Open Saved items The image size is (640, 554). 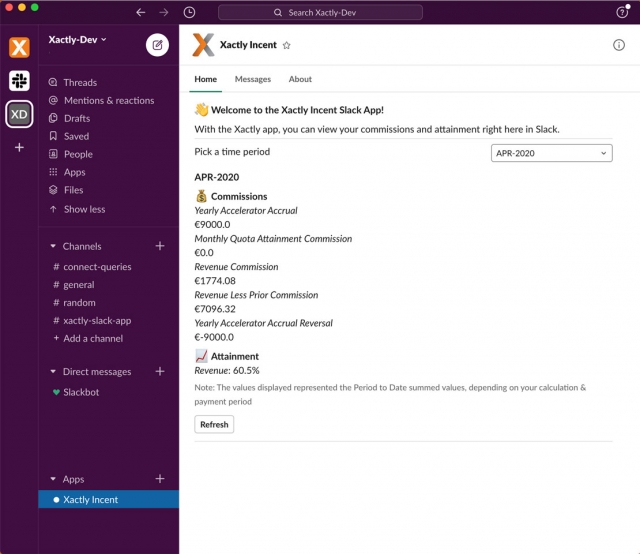[76, 136]
